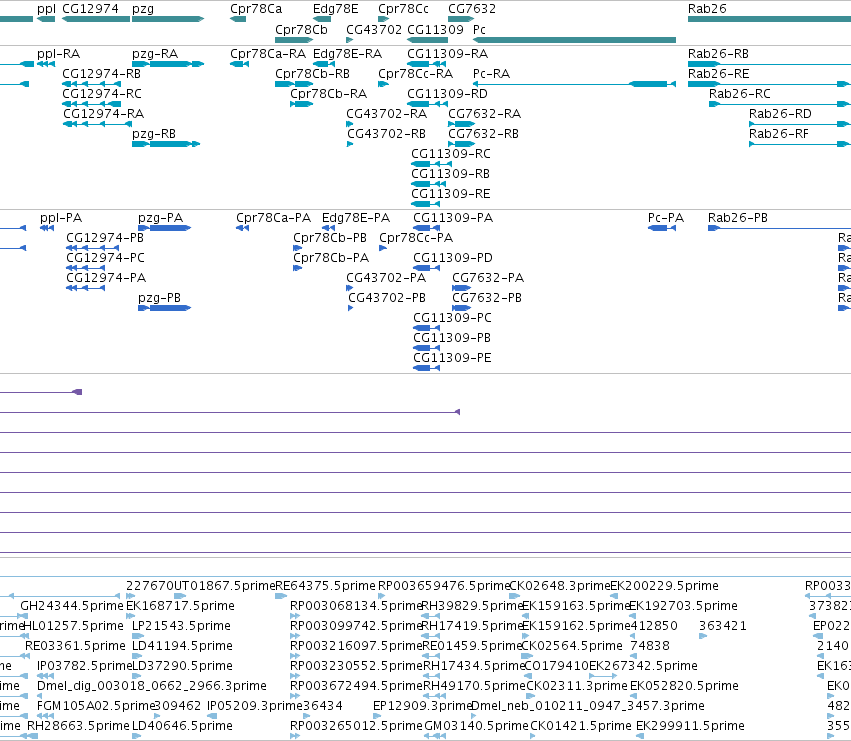This screenshot has width=851, height=741.
Task: Click transcript CG11309-RC
Action: (x=431, y=164)
